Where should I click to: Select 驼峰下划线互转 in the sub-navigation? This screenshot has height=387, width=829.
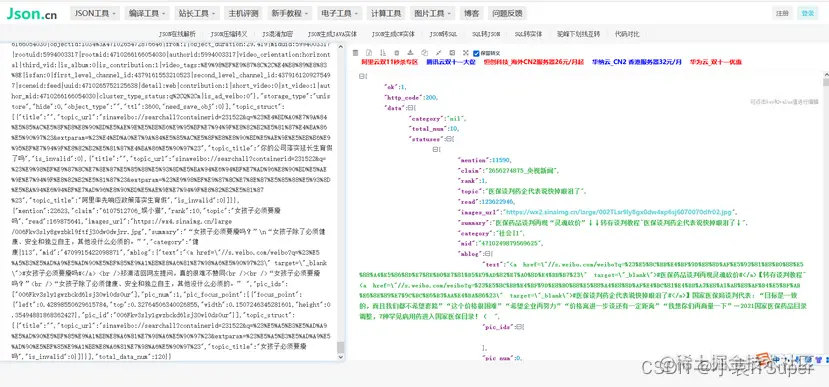pyautogui.click(x=578, y=34)
